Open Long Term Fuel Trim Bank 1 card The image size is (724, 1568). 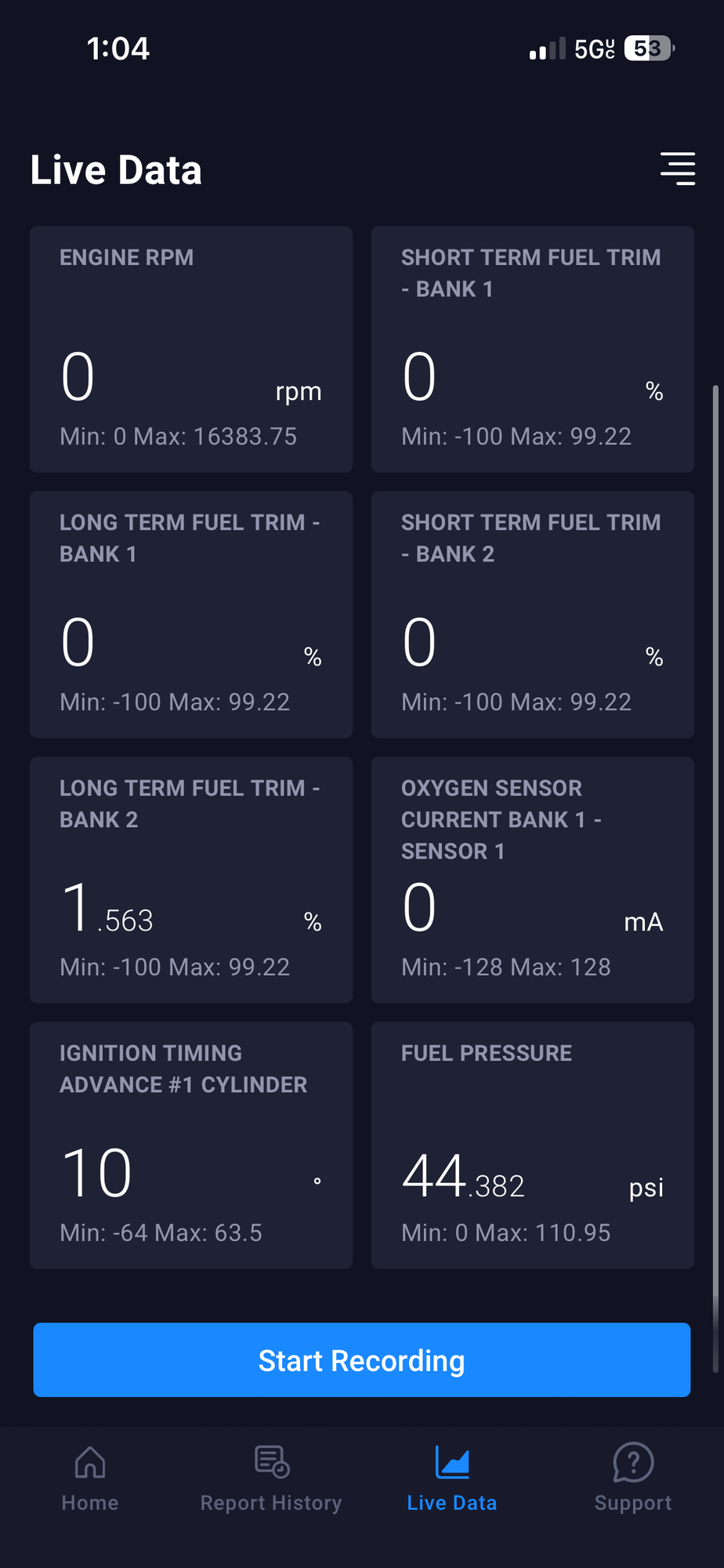tap(191, 615)
